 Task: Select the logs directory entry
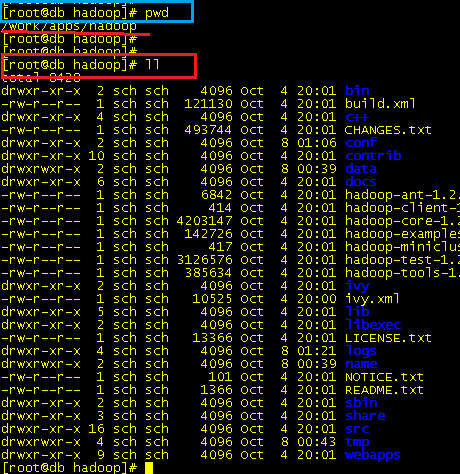[x=361, y=351]
